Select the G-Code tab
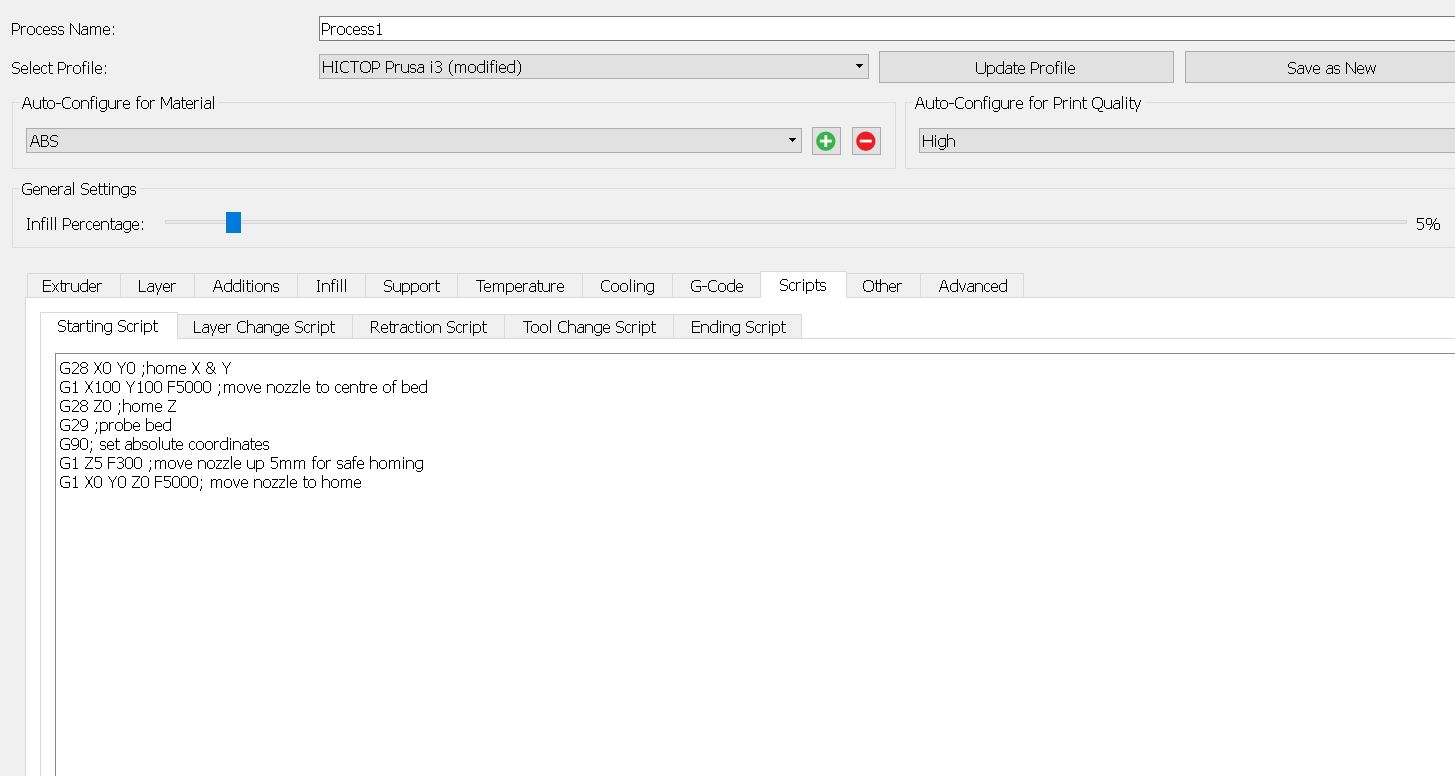Screen dimensions: 1455x776 tap(717, 286)
